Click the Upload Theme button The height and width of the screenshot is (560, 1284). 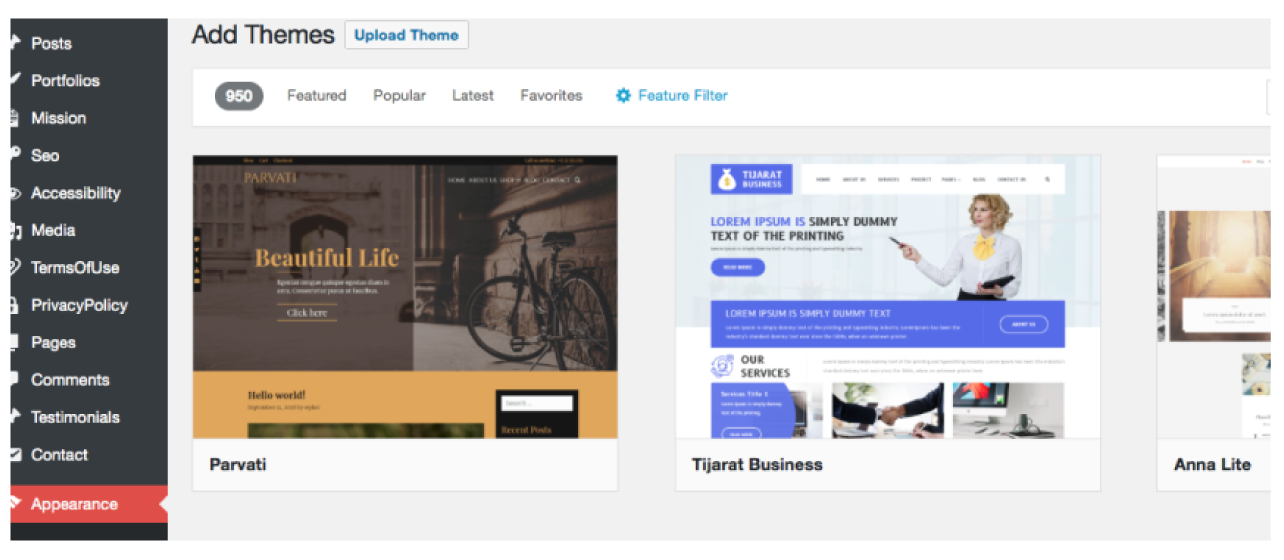pyautogui.click(x=406, y=35)
